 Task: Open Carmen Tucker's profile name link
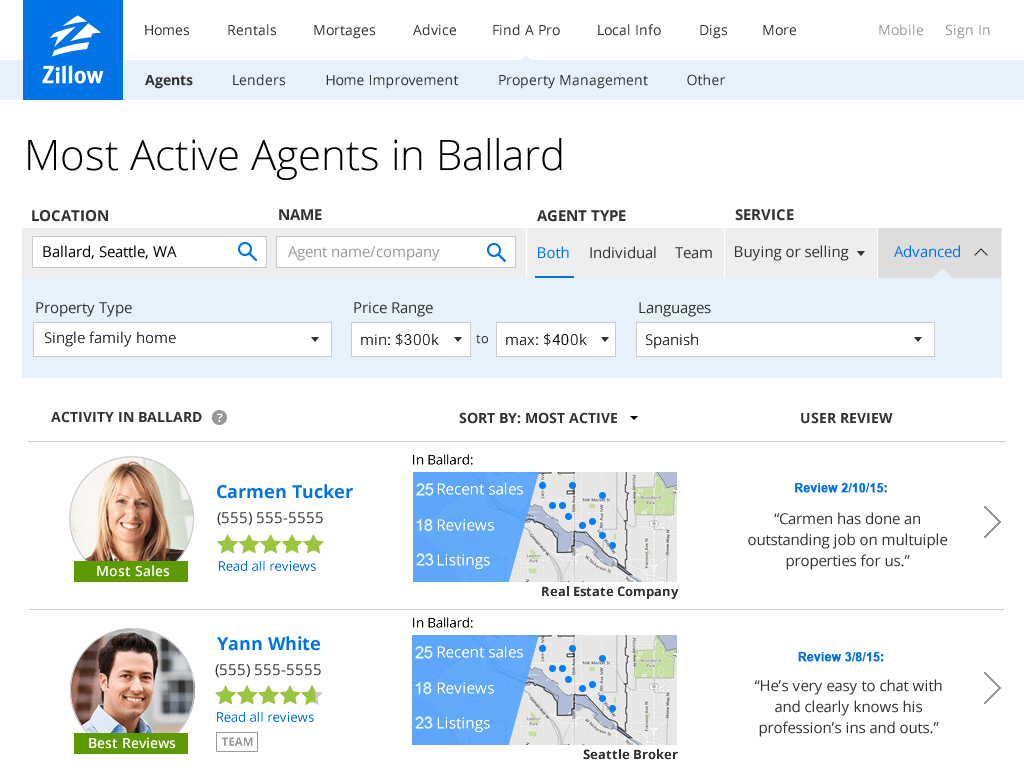click(x=284, y=491)
